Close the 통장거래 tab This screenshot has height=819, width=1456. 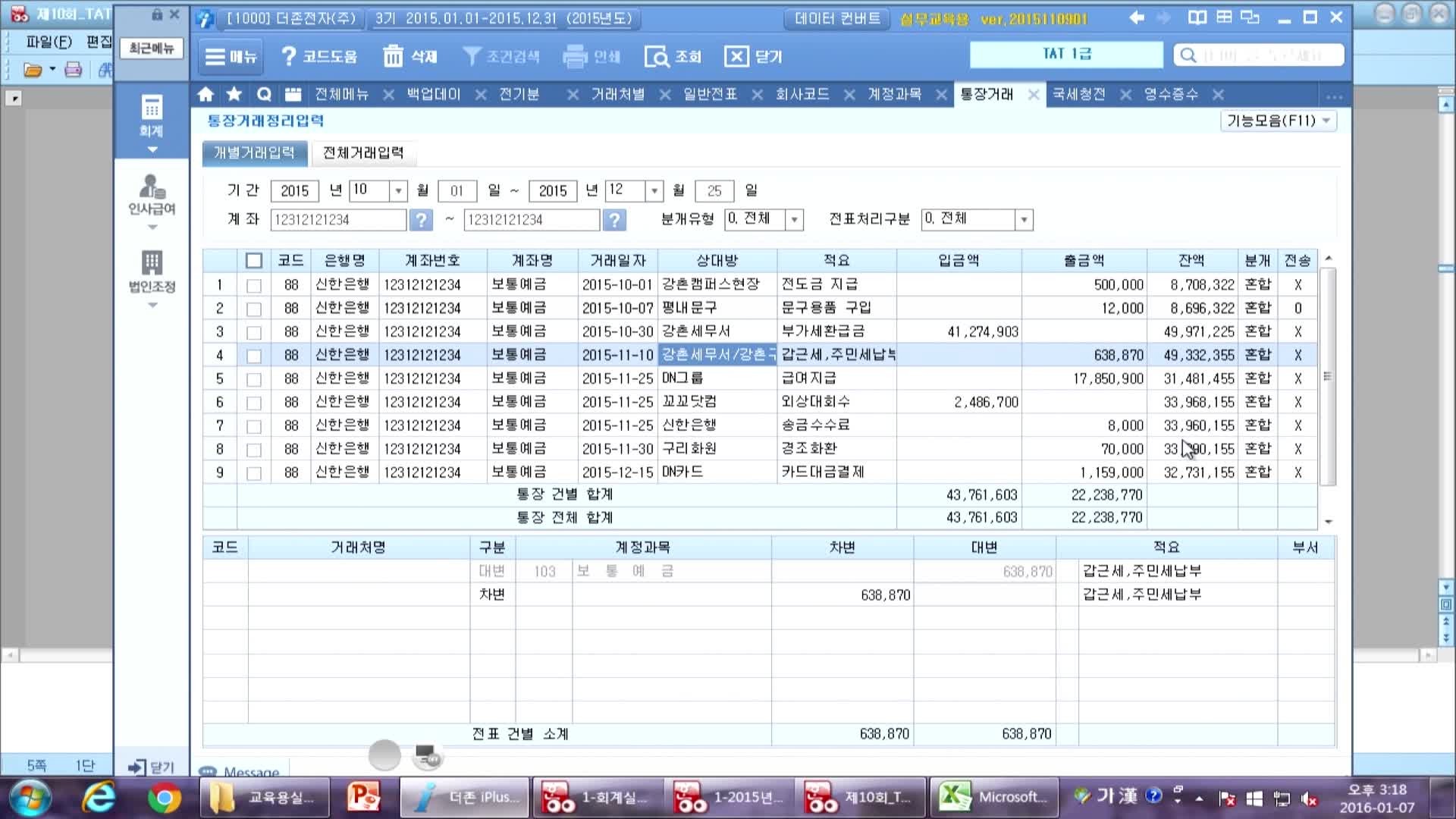1034,95
